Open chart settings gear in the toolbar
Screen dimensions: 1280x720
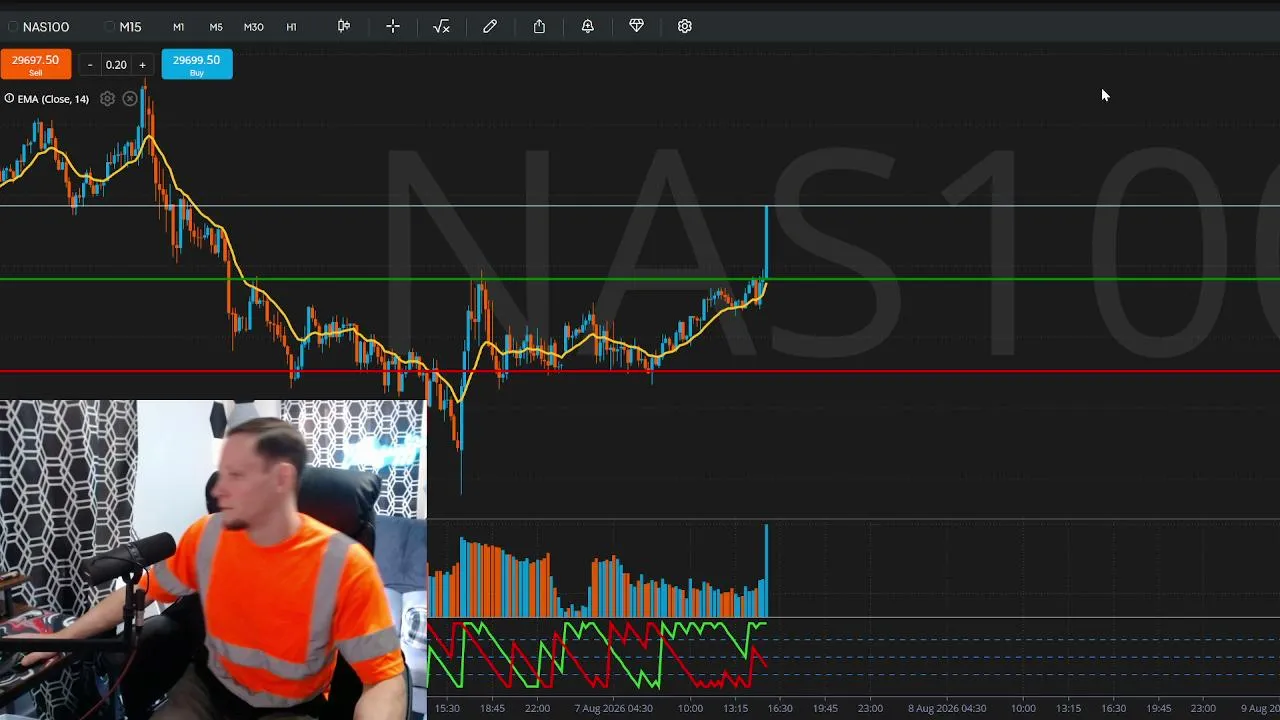pos(685,26)
